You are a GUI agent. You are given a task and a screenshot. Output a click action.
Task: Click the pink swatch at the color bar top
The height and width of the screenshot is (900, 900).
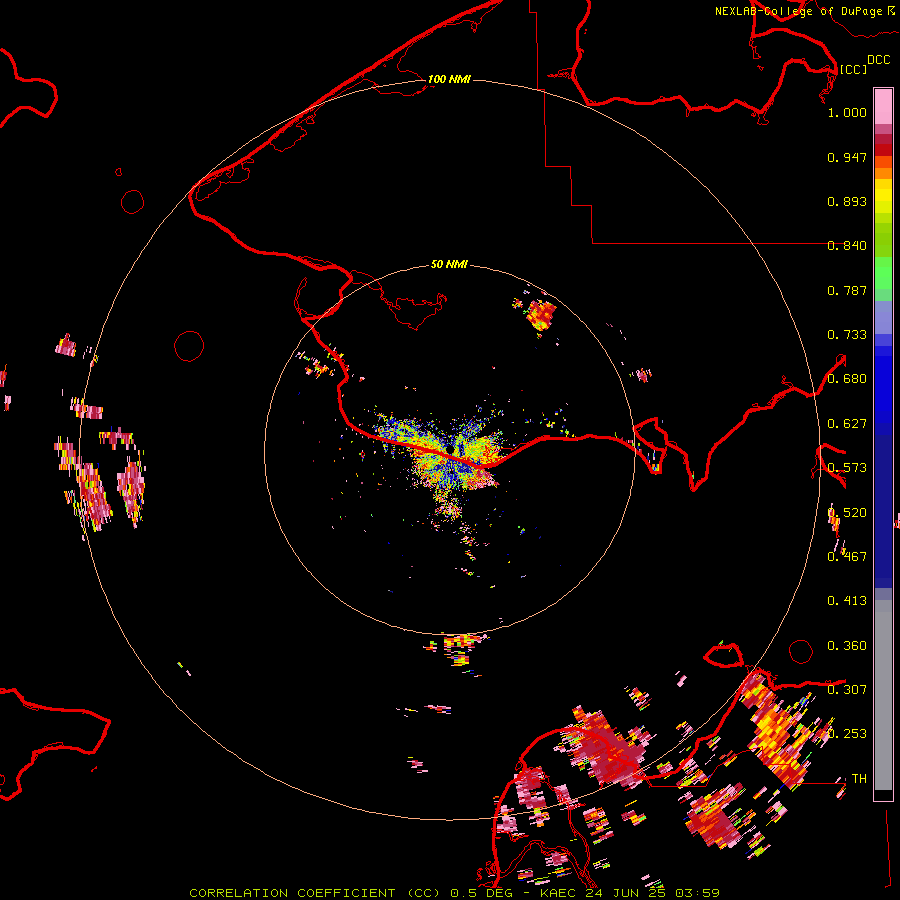pos(883,107)
